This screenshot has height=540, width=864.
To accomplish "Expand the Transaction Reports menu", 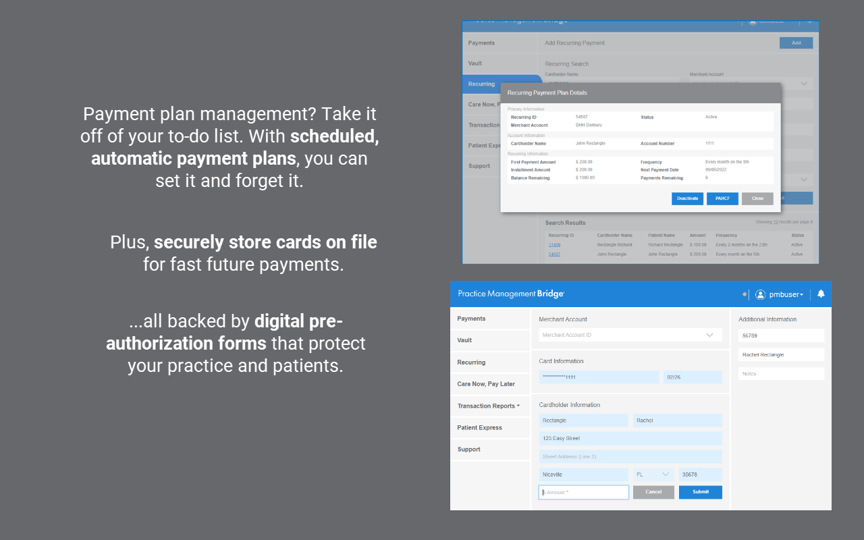I will 488,406.
